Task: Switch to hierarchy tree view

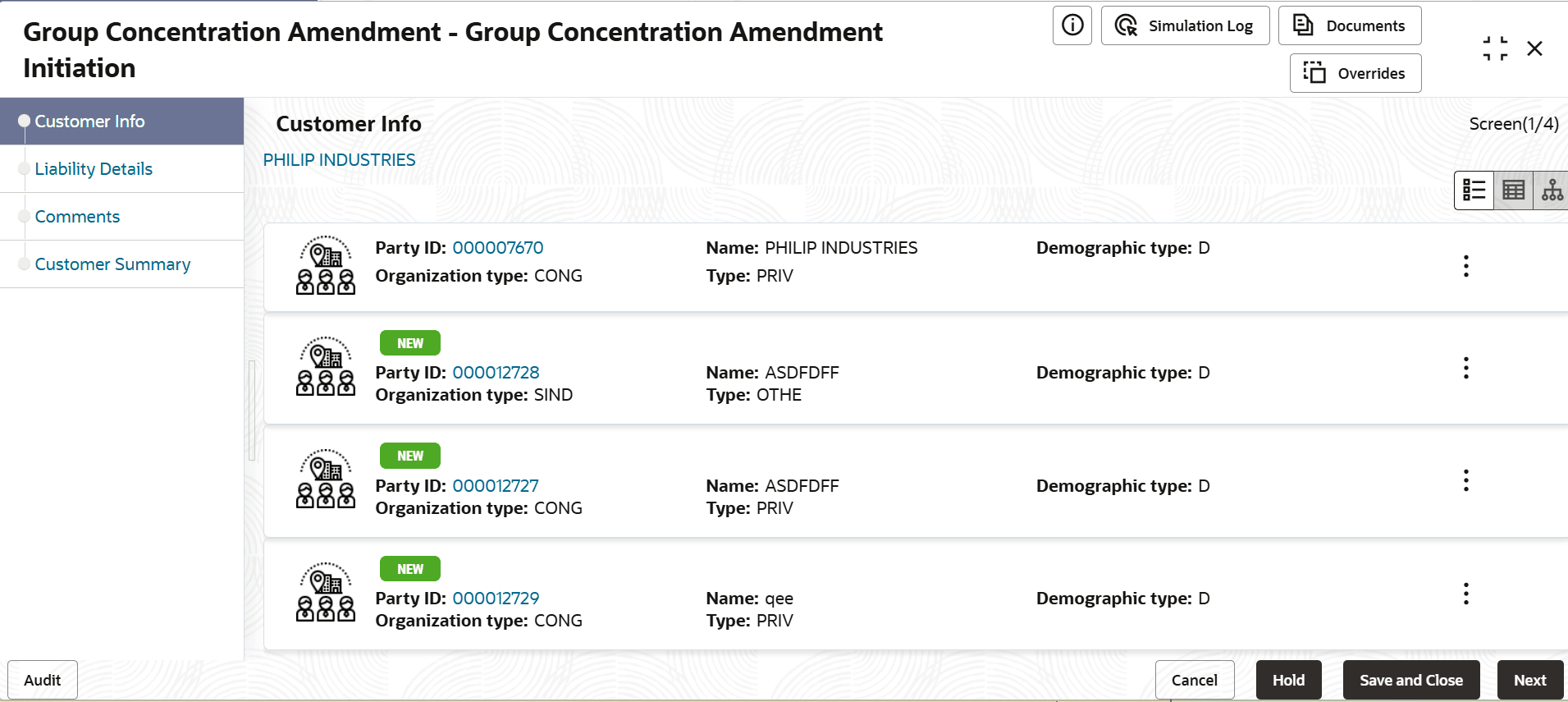Action: tap(1552, 190)
